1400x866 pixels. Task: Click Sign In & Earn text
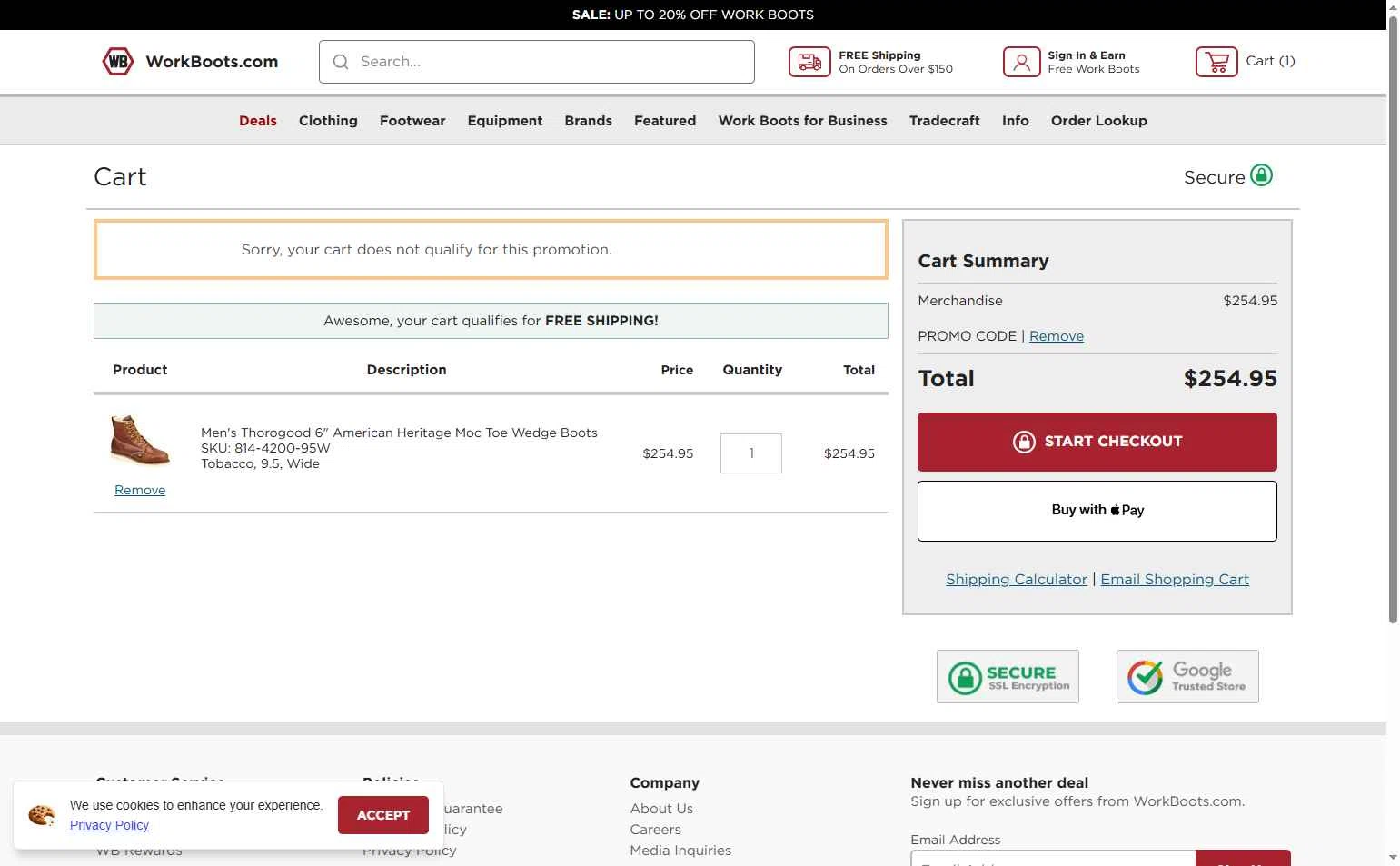pos(1087,55)
